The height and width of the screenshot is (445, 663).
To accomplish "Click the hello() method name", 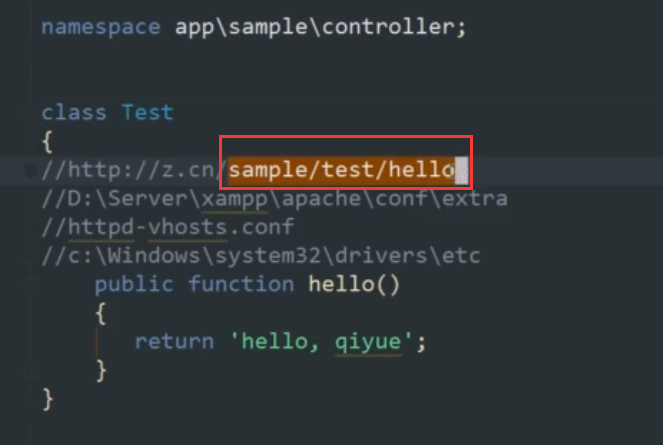I will (354, 284).
